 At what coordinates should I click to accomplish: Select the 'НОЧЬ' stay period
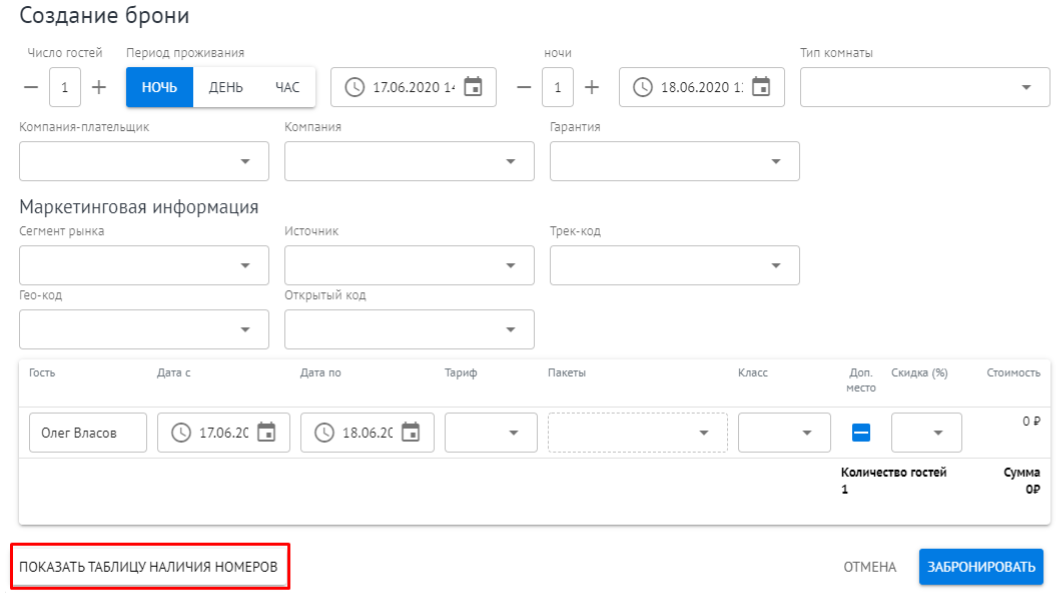coord(159,87)
